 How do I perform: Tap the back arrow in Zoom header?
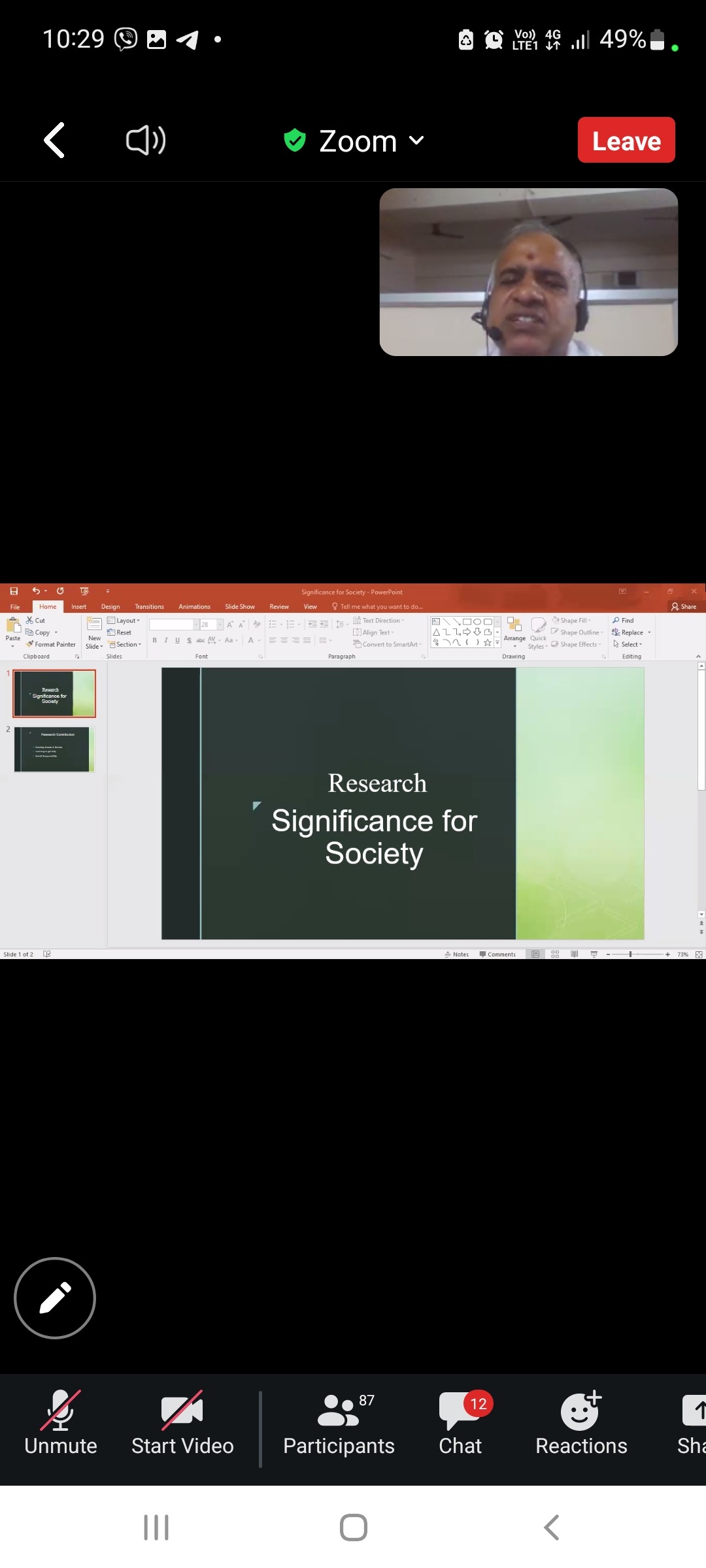[x=54, y=140]
